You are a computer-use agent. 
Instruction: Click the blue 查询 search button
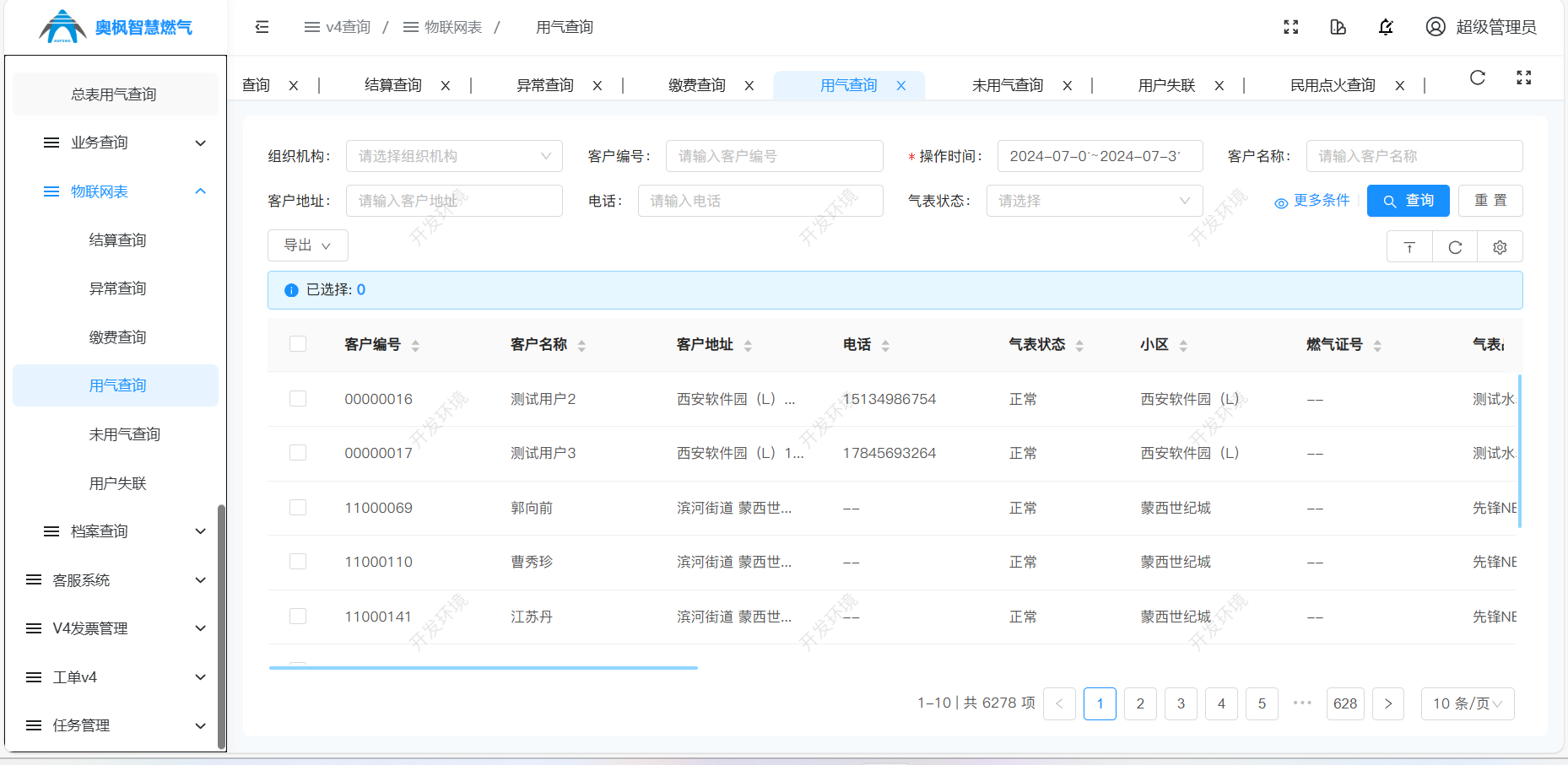pos(1408,201)
